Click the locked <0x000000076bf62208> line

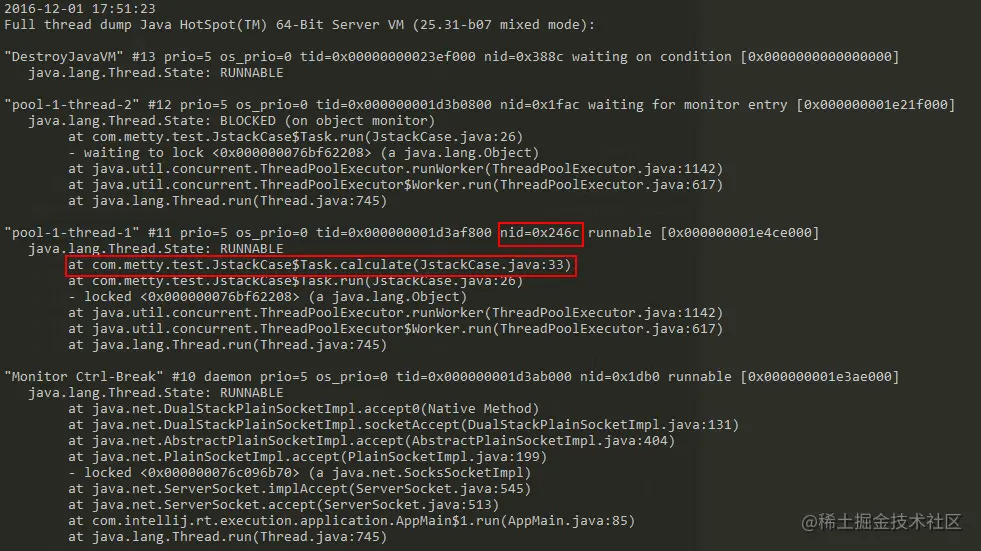pyautogui.click(x=267, y=296)
